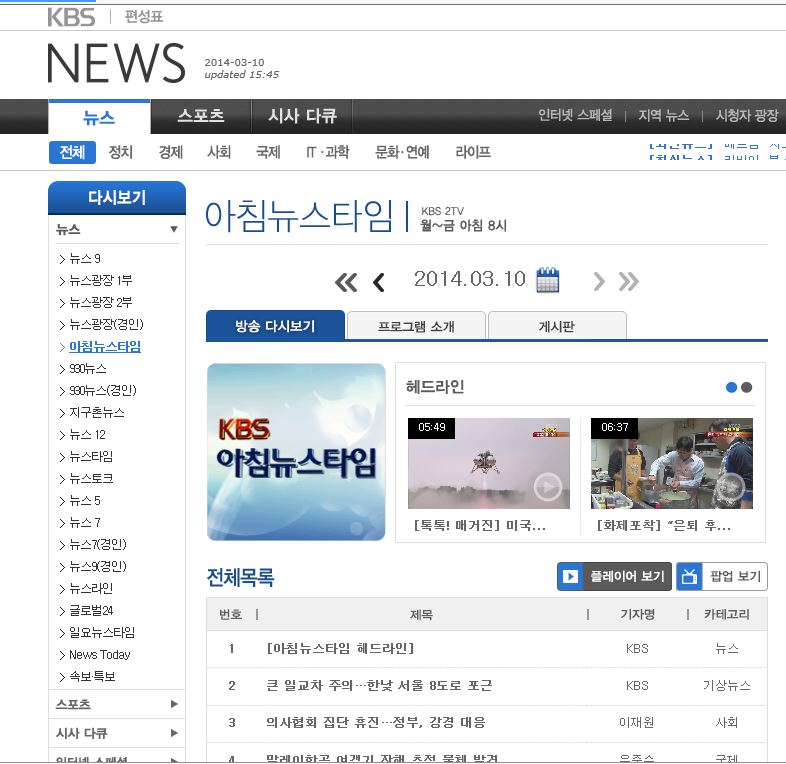The height and width of the screenshot is (764, 786).
Task: Click the 팝업 보기 button
Action: (x=722, y=576)
